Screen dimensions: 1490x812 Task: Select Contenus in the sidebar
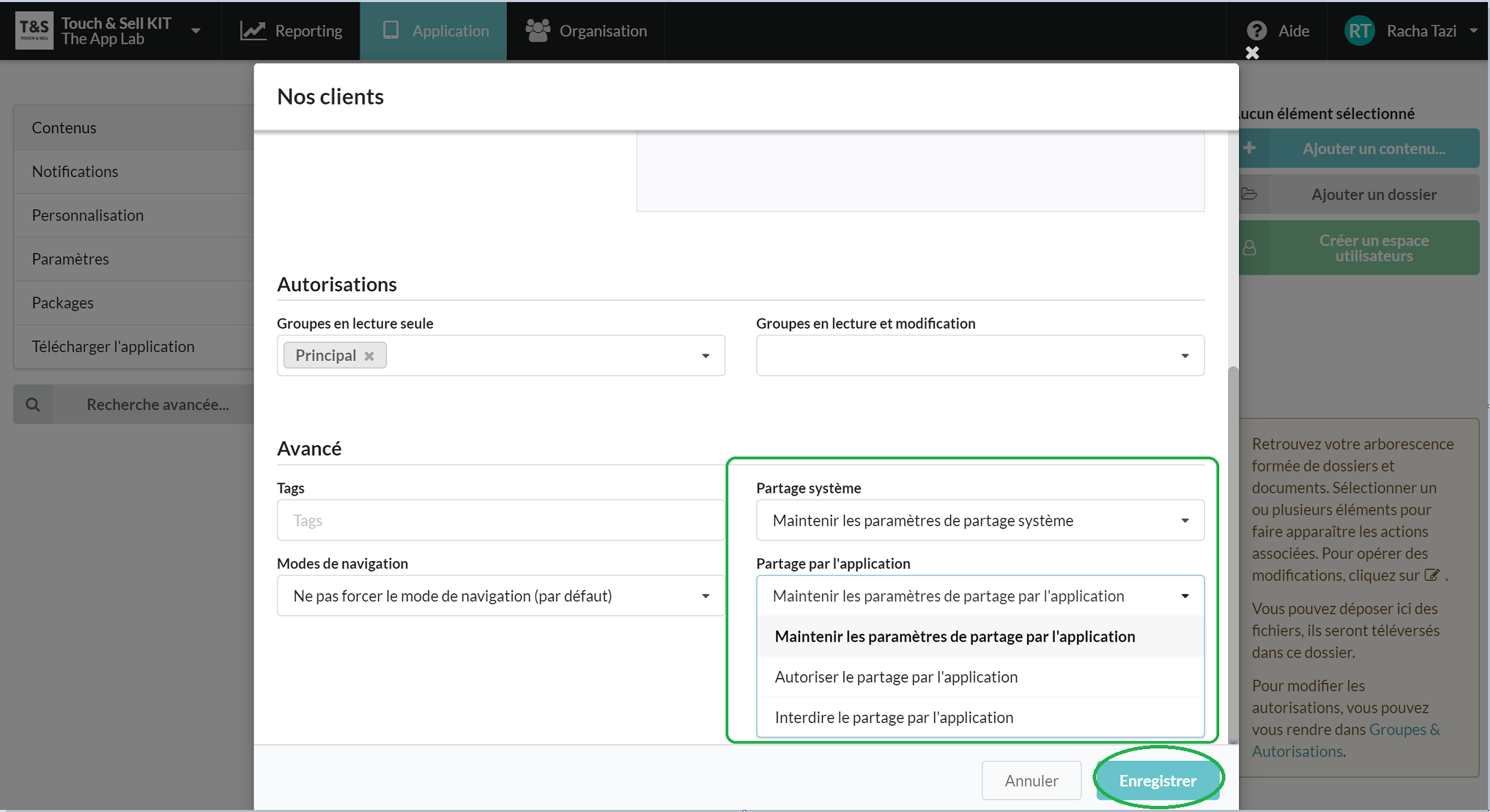(134, 128)
